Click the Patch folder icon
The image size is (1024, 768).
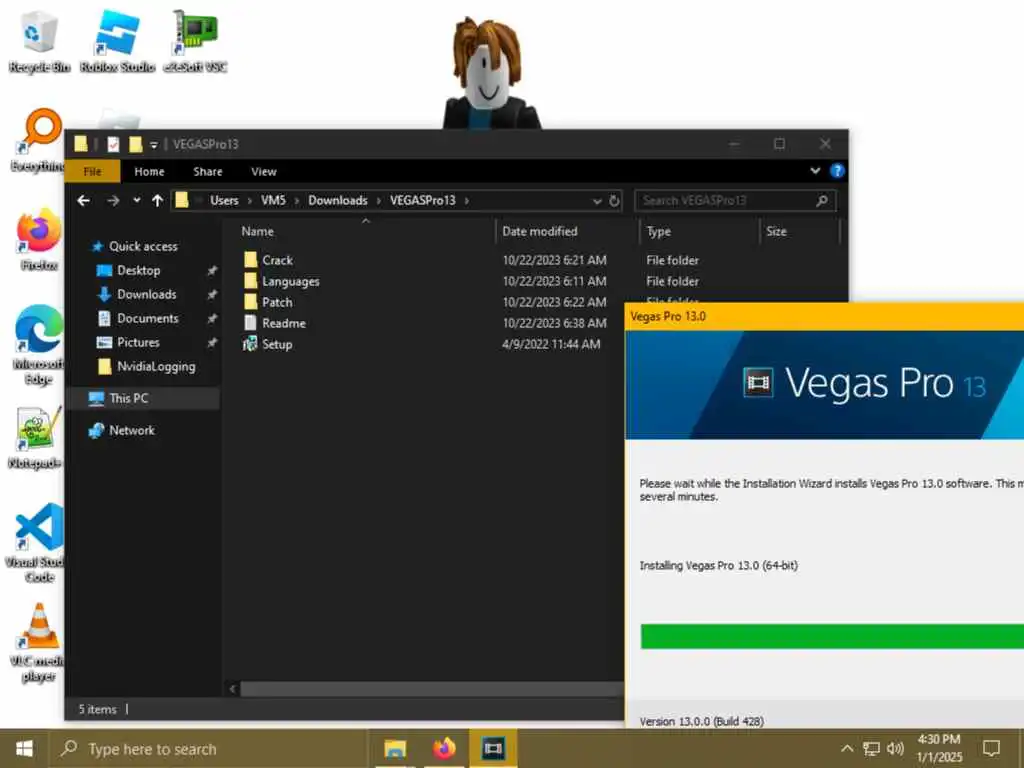click(x=250, y=302)
